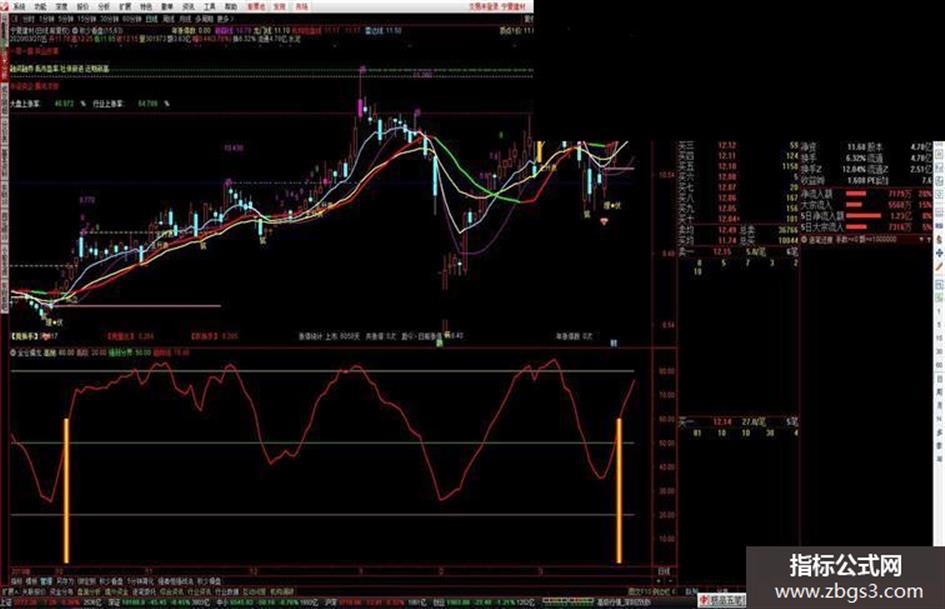Click the 大盘上涨率 label on chart
Viewport: 945px width, 609px height.
(x=25, y=104)
